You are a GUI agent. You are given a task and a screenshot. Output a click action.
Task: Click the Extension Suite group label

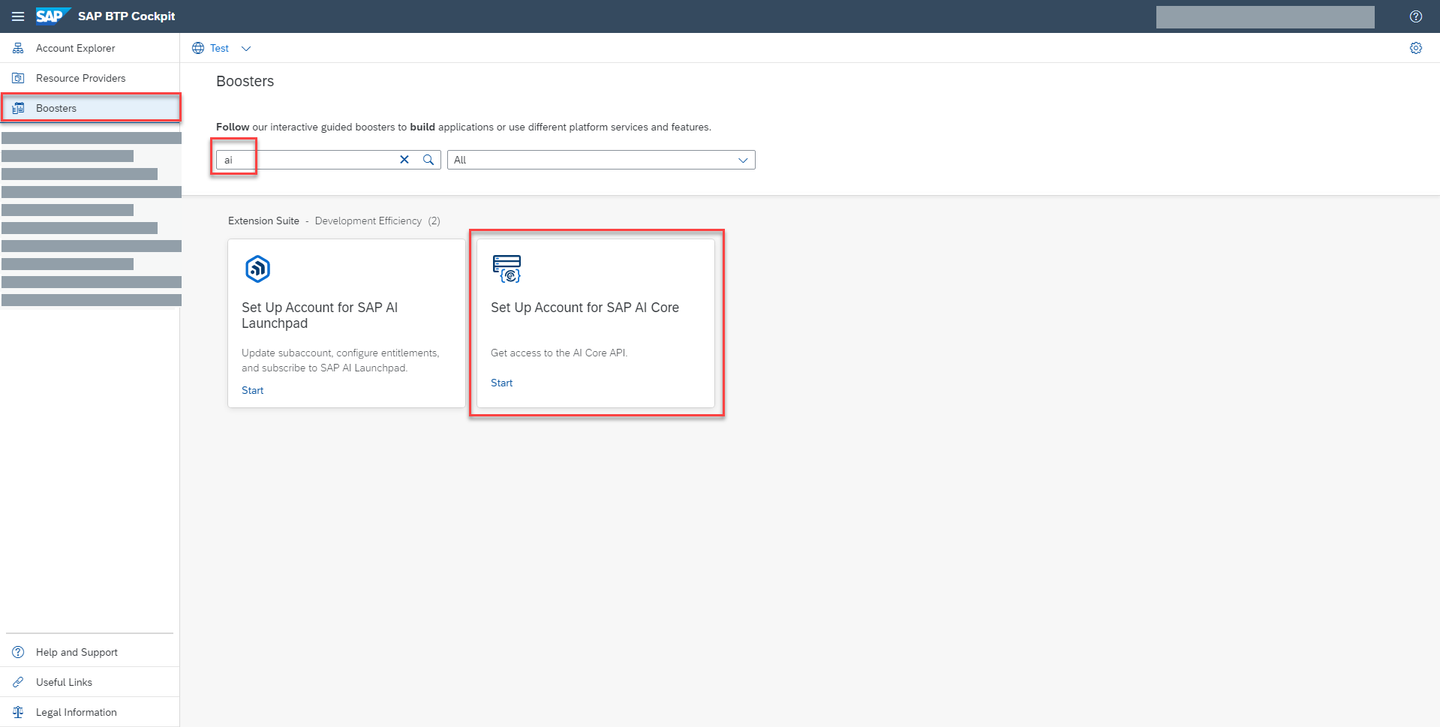[263, 220]
